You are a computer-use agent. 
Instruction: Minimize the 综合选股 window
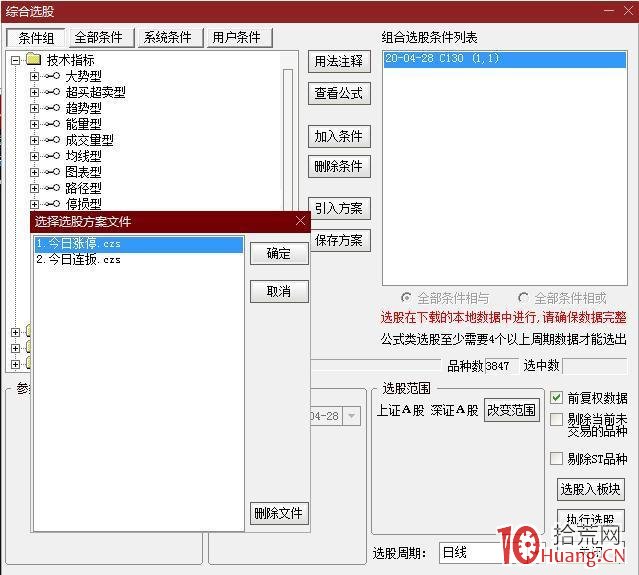pos(609,11)
